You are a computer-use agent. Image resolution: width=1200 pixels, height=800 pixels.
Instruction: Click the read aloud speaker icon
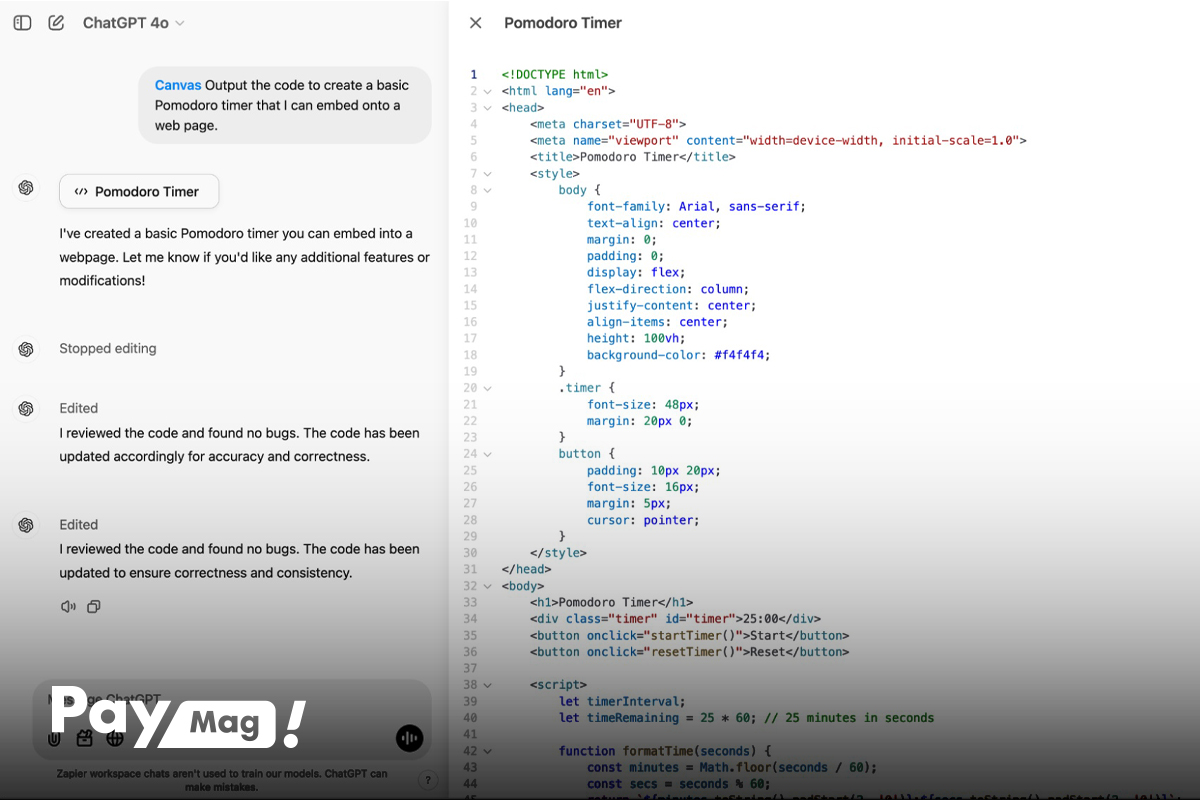point(68,606)
